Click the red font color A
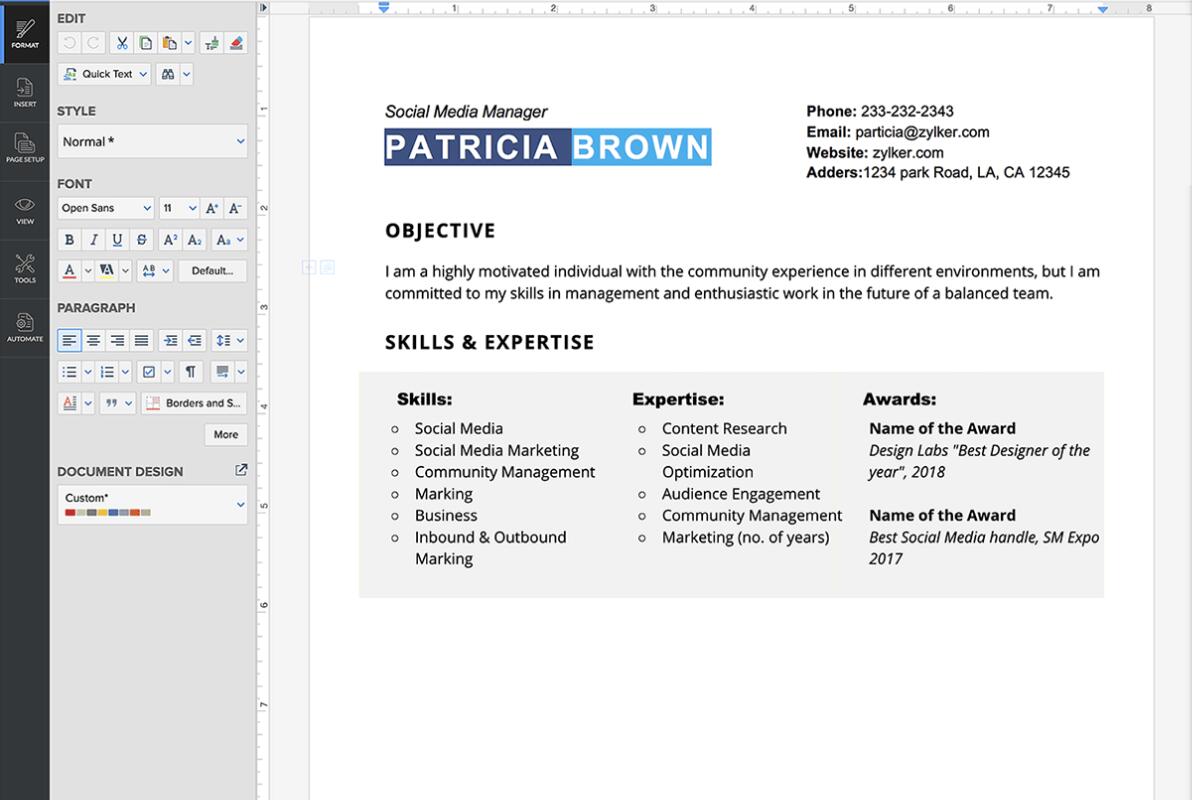The width and height of the screenshot is (1192, 800). coord(69,271)
